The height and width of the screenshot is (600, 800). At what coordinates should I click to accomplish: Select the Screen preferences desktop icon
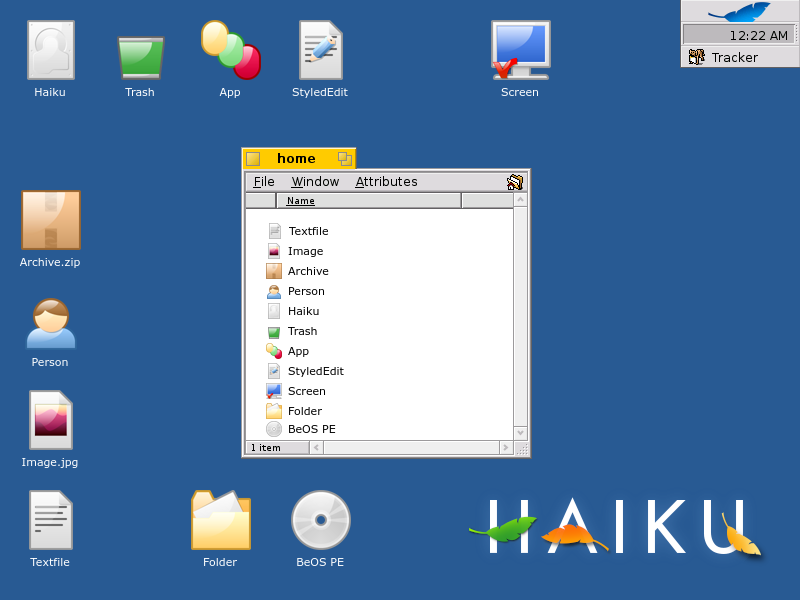point(520,50)
